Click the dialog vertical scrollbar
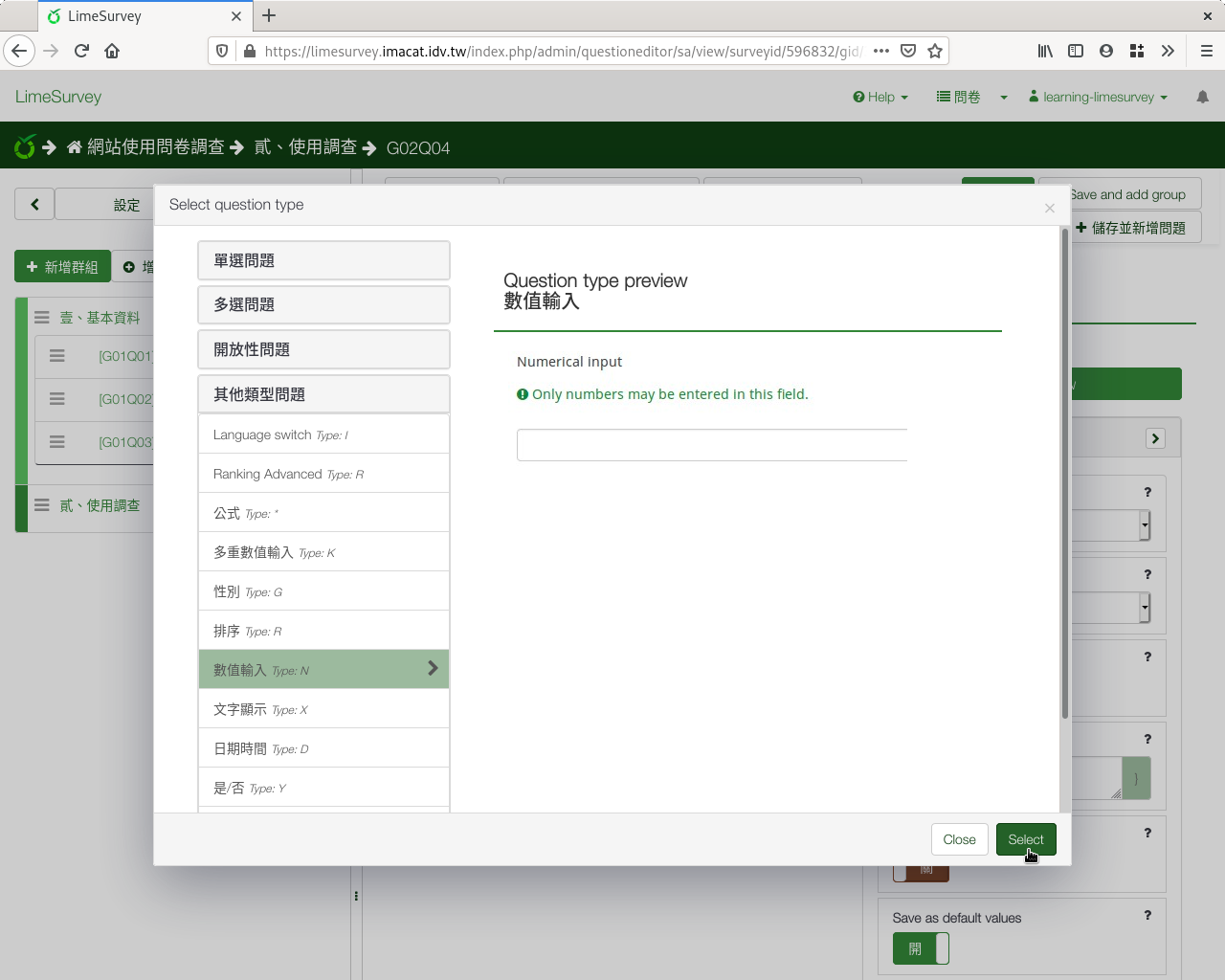Screen dimensions: 1225x980 (x=1064, y=474)
